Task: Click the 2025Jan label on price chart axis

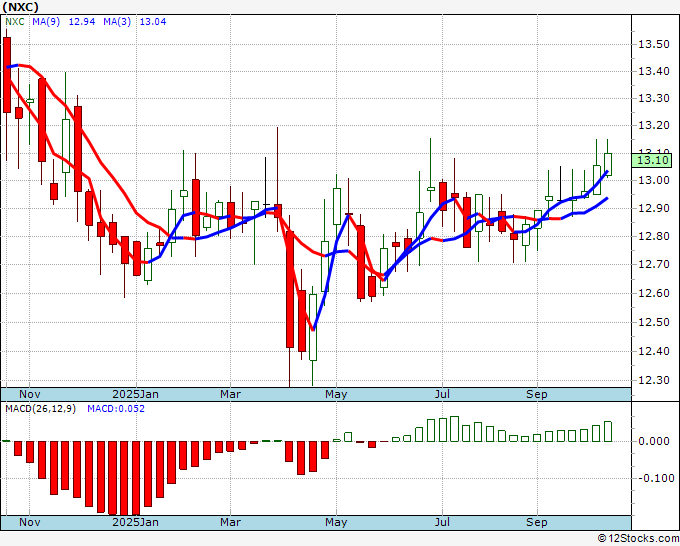Action: (x=135, y=394)
